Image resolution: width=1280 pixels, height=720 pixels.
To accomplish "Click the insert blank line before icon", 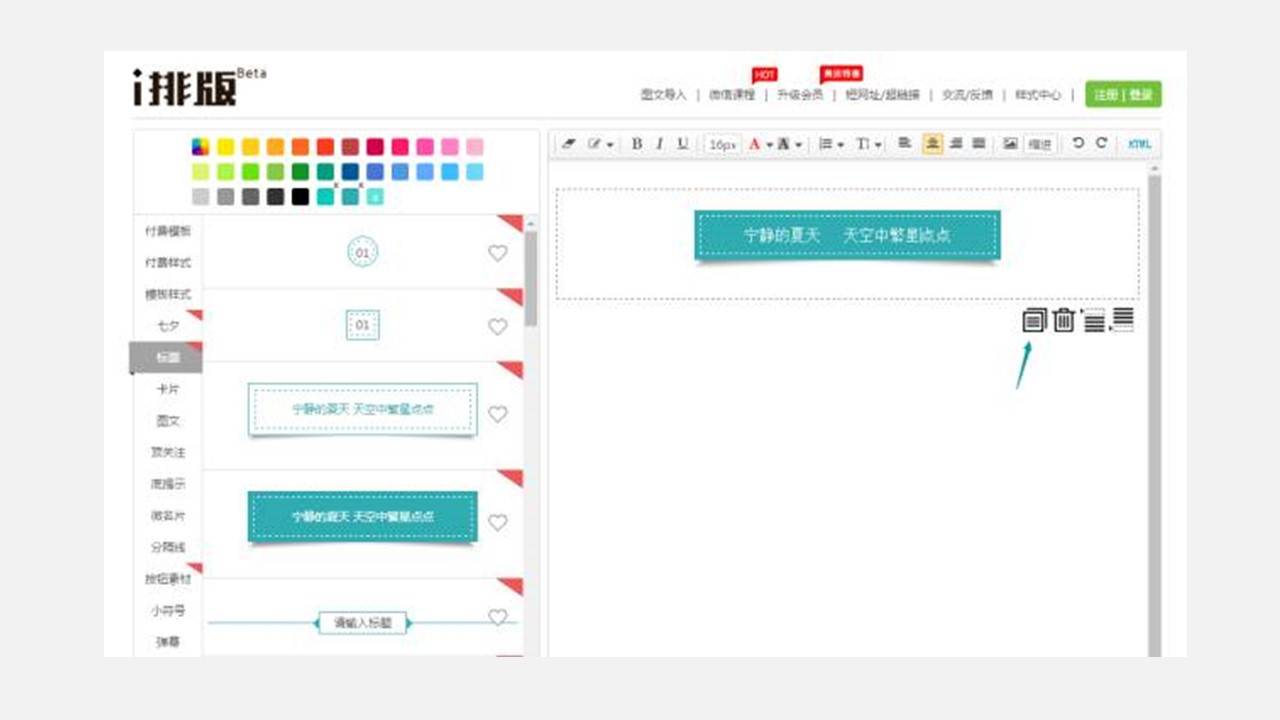I will [x=1094, y=320].
